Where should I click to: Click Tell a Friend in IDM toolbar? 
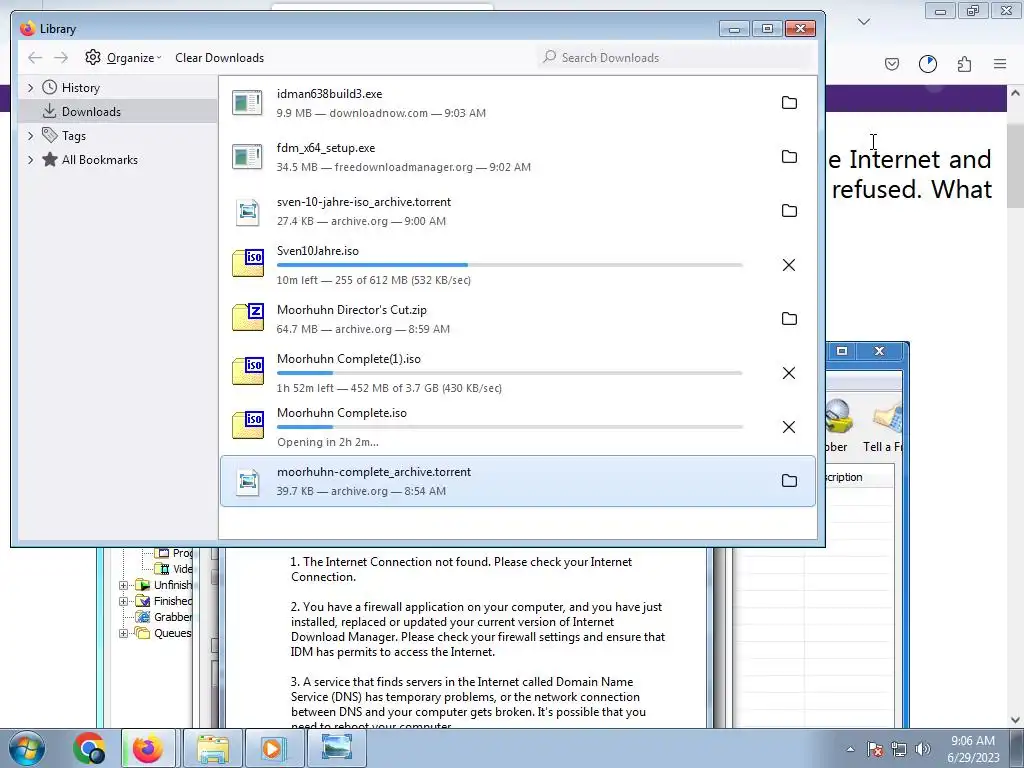click(884, 424)
